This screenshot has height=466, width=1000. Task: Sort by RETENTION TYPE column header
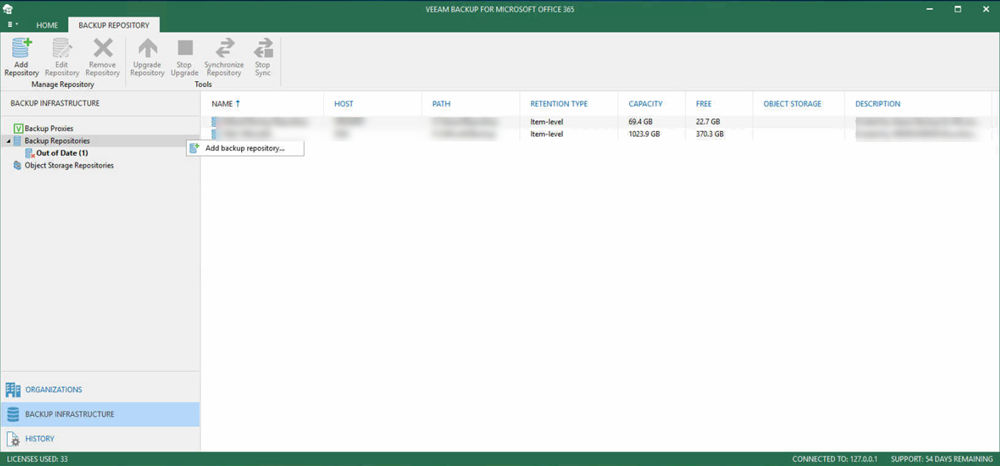[x=559, y=103]
